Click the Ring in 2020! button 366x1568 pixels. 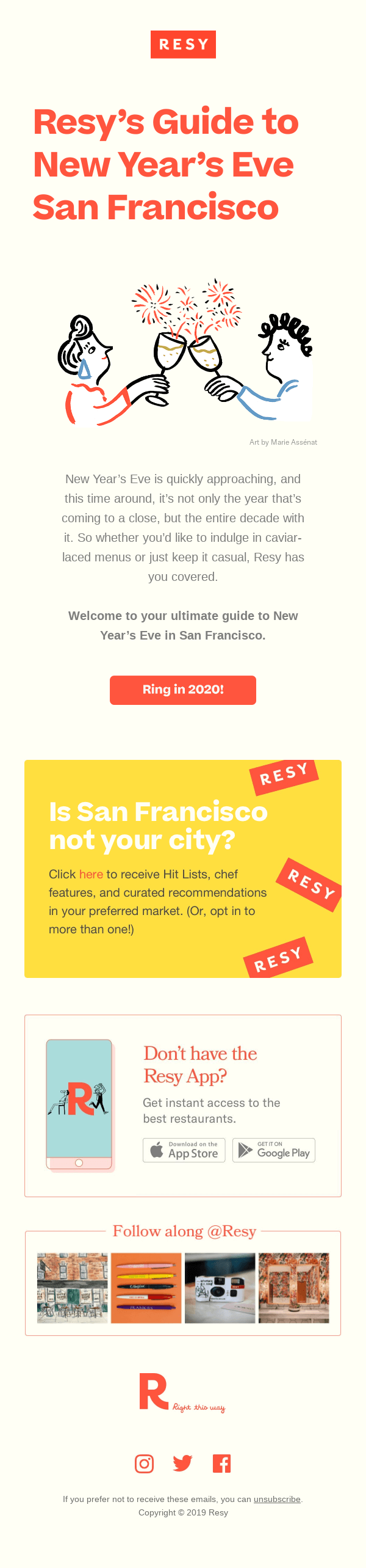[182, 690]
